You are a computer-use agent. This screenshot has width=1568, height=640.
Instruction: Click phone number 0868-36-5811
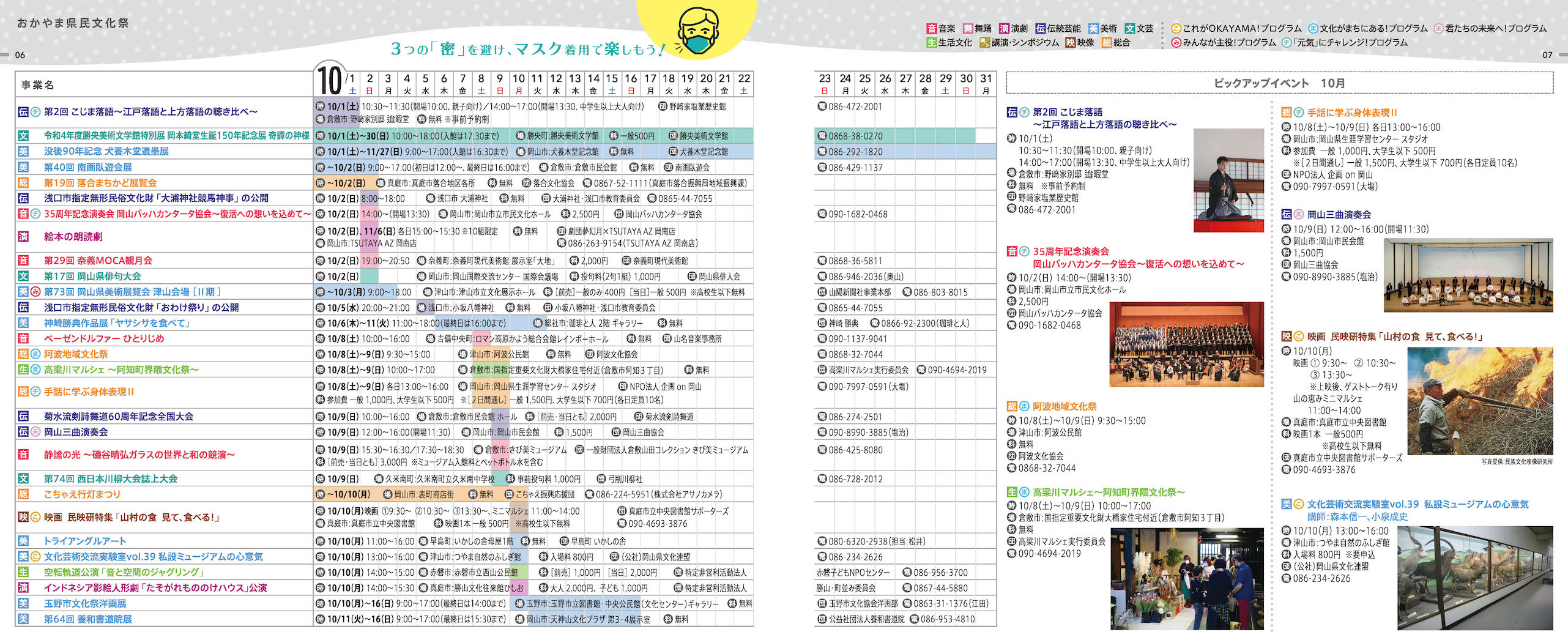click(855, 260)
